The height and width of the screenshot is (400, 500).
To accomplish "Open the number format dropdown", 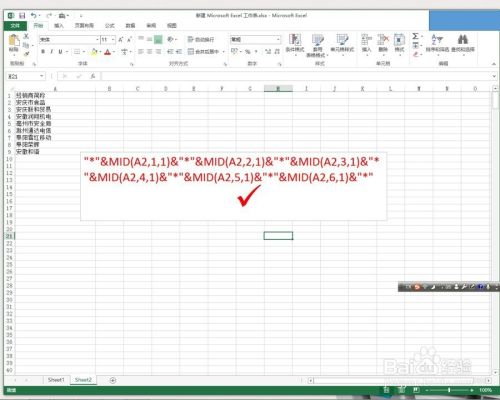I will [278, 40].
